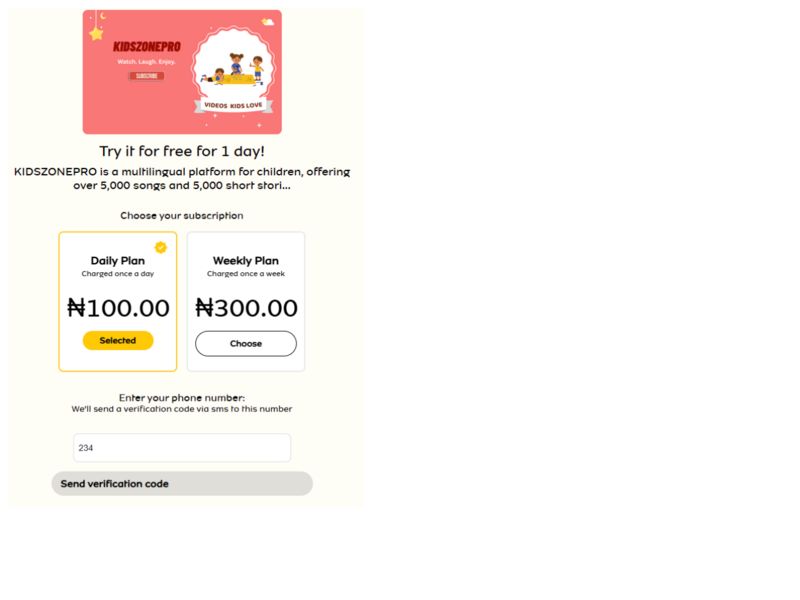Image resolution: width=800 pixels, height=600 pixels.
Task: Click the yellow checkmark badge on Daily Plan
Action: point(160,247)
